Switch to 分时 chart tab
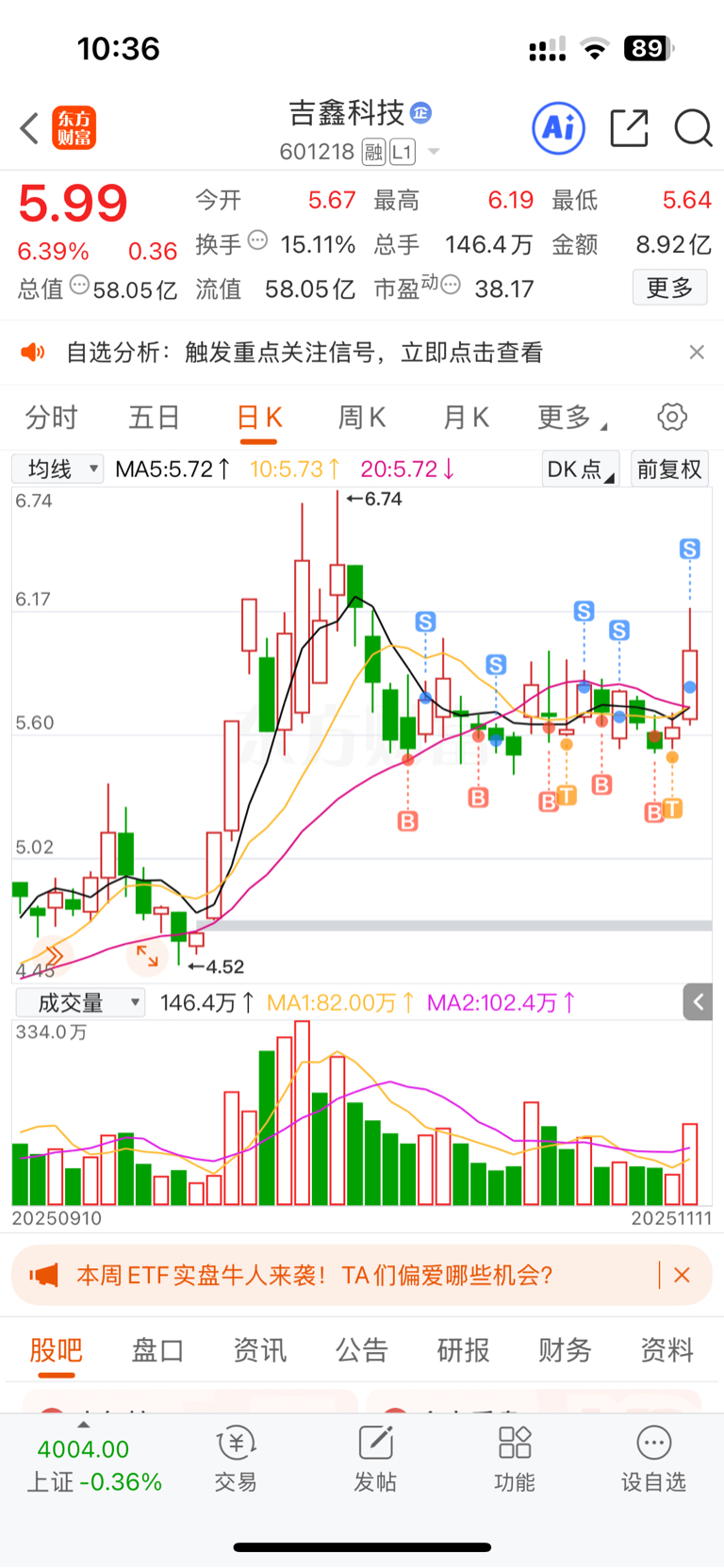Viewport: 724px width, 1568px height. (x=51, y=418)
